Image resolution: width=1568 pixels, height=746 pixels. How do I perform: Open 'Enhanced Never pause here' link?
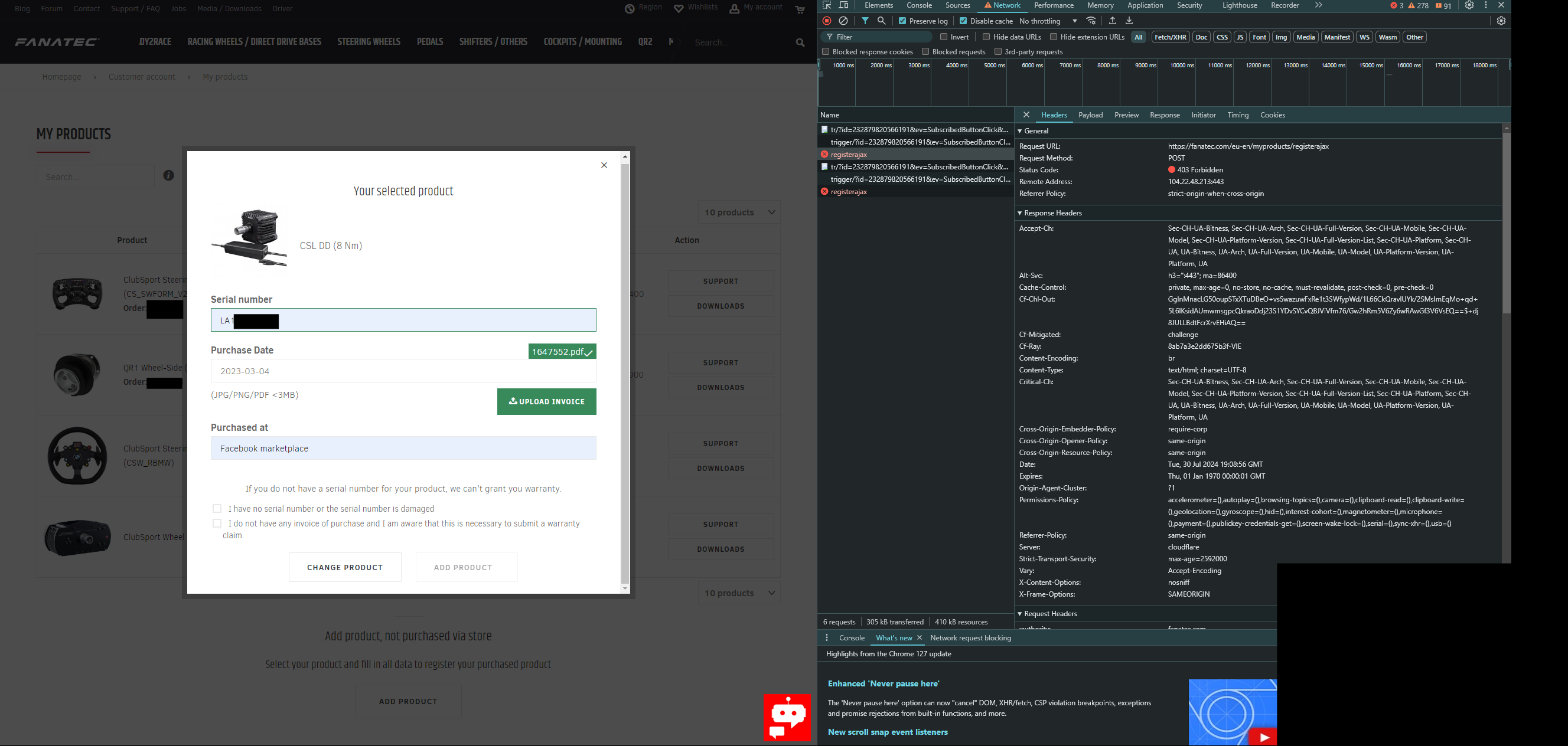(x=883, y=683)
